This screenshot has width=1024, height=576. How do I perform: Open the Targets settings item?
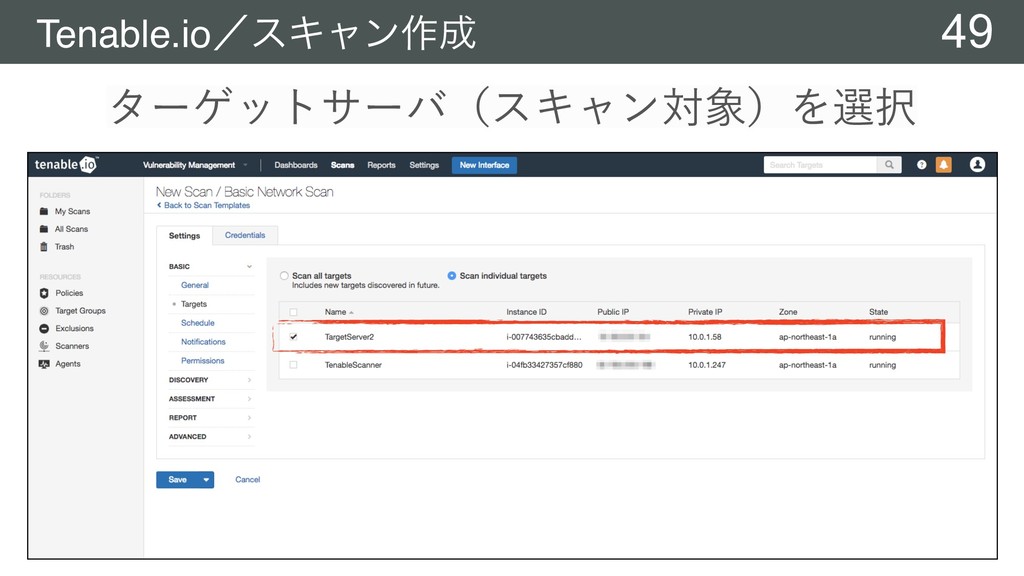[194, 304]
